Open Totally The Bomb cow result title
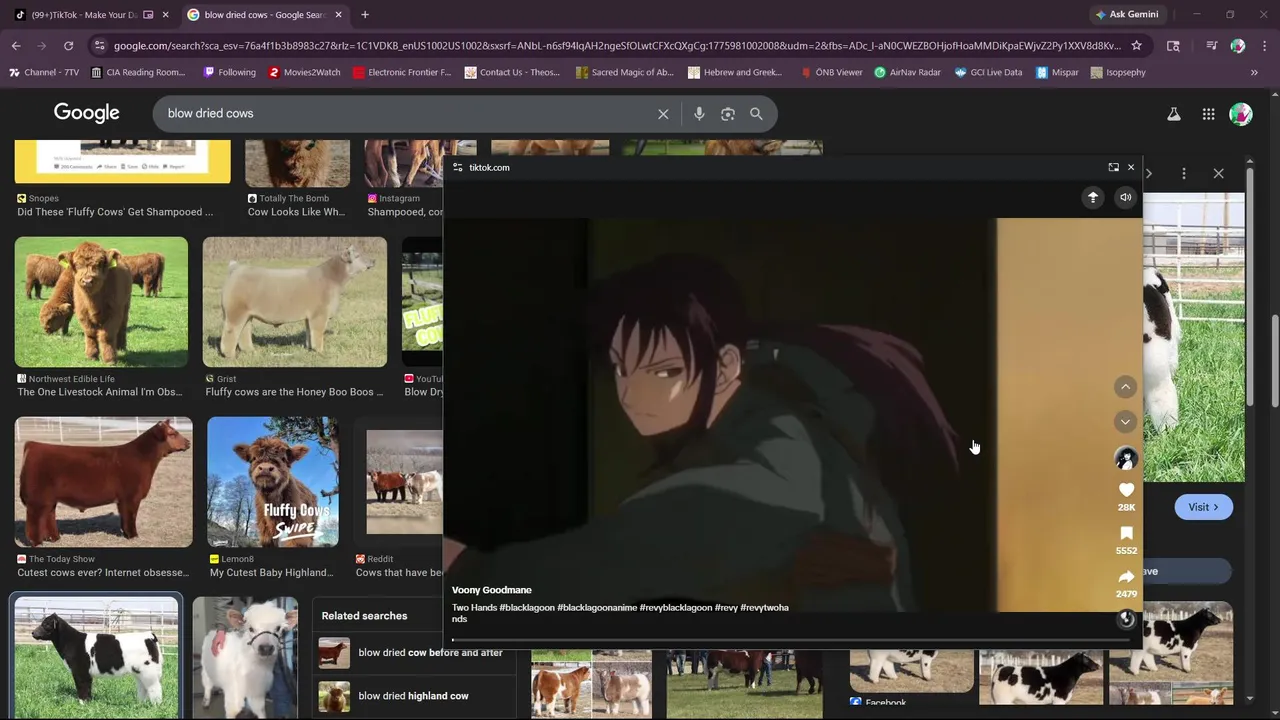Image resolution: width=1280 pixels, height=720 pixels. [296, 212]
